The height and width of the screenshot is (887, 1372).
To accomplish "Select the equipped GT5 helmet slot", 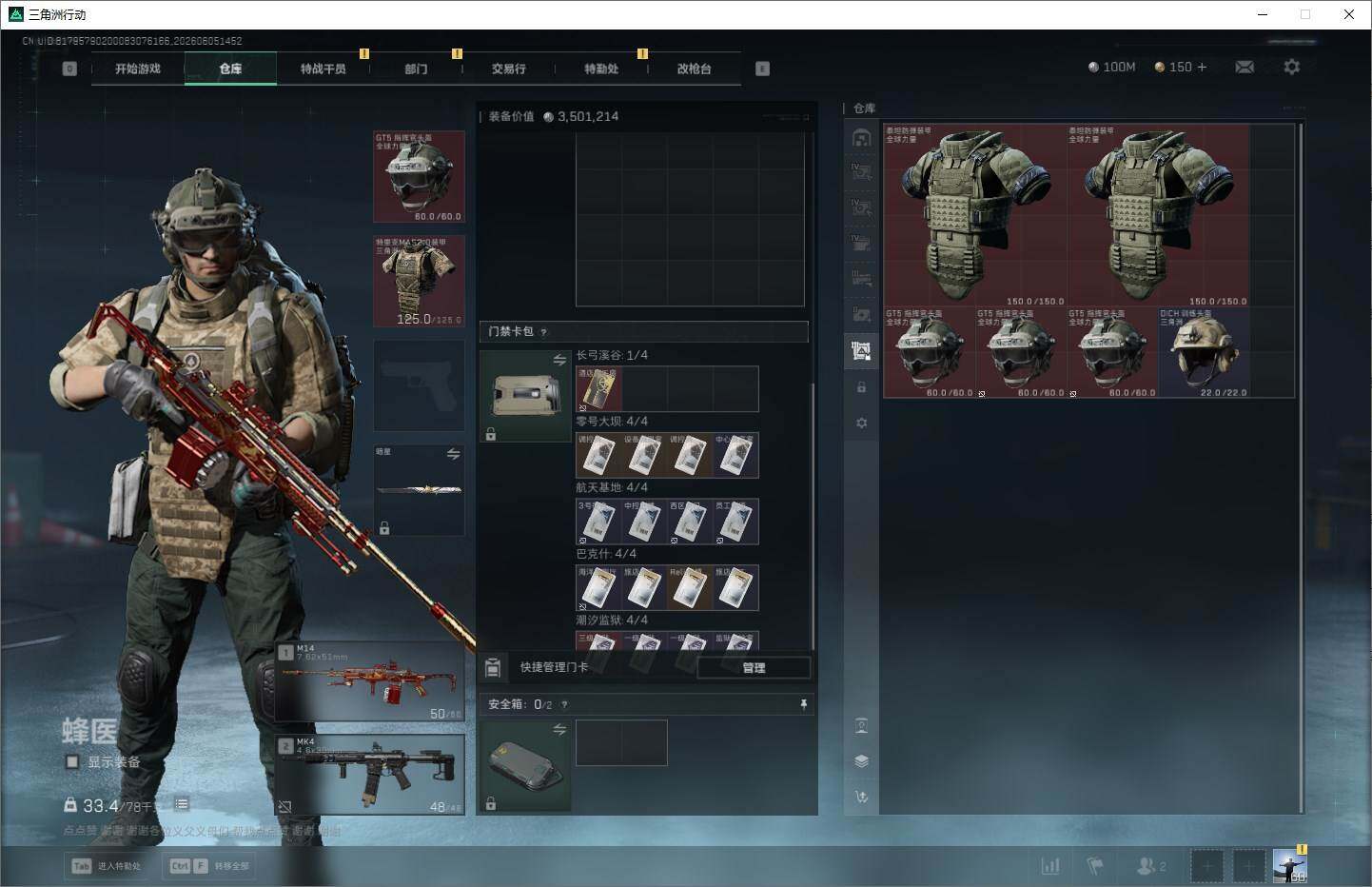I will click(x=419, y=177).
